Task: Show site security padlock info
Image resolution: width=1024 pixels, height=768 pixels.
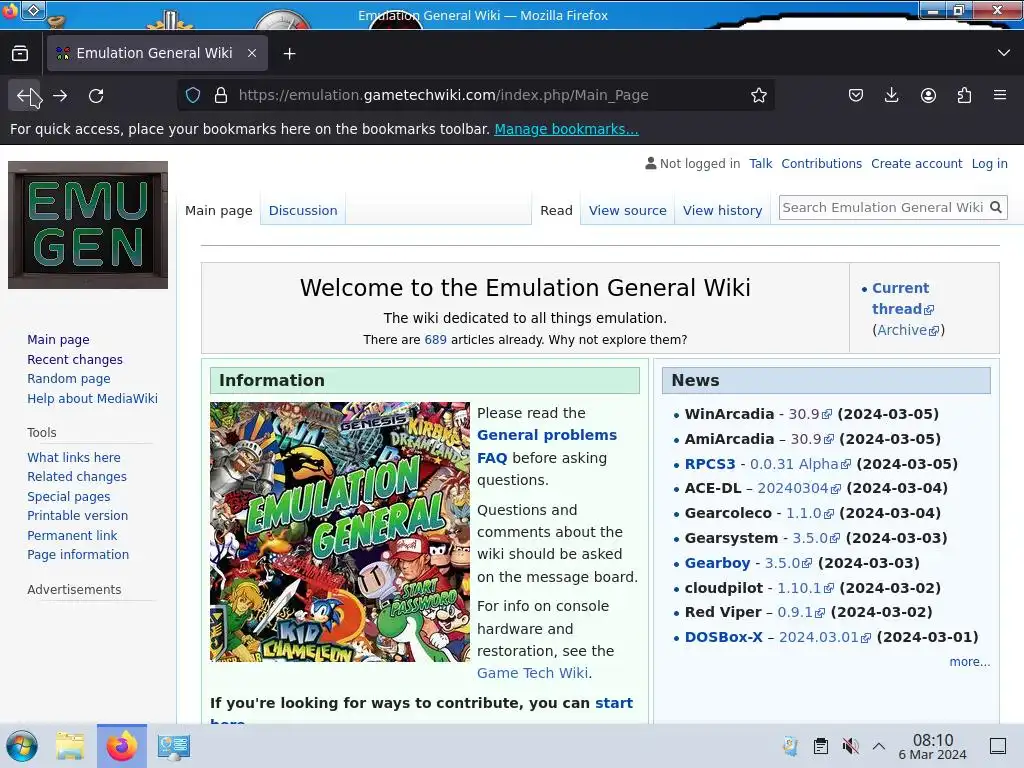Action: pyautogui.click(x=221, y=95)
